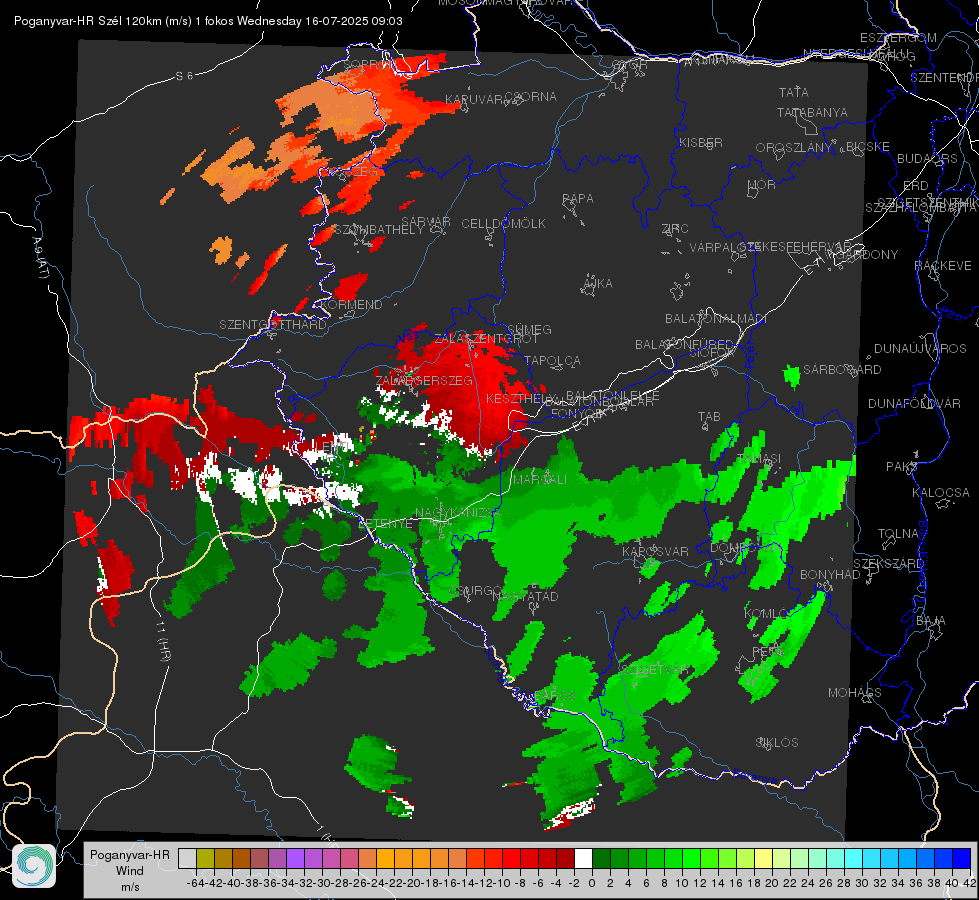This screenshot has width=979, height=900.
Task: Click the MARCALI city label
Action: pyautogui.click(x=540, y=480)
